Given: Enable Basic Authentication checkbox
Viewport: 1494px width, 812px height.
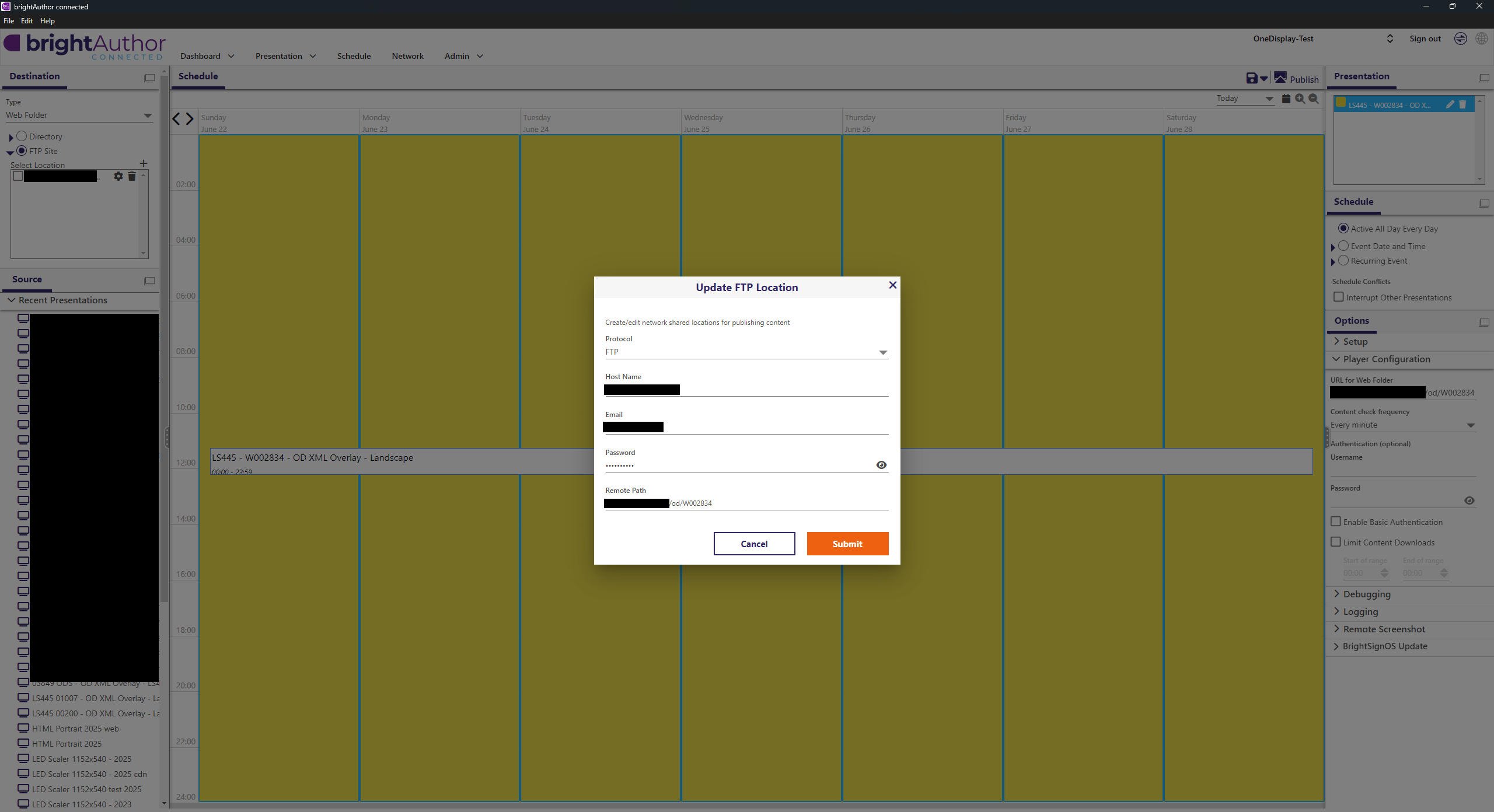Looking at the screenshot, I should [1336, 521].
